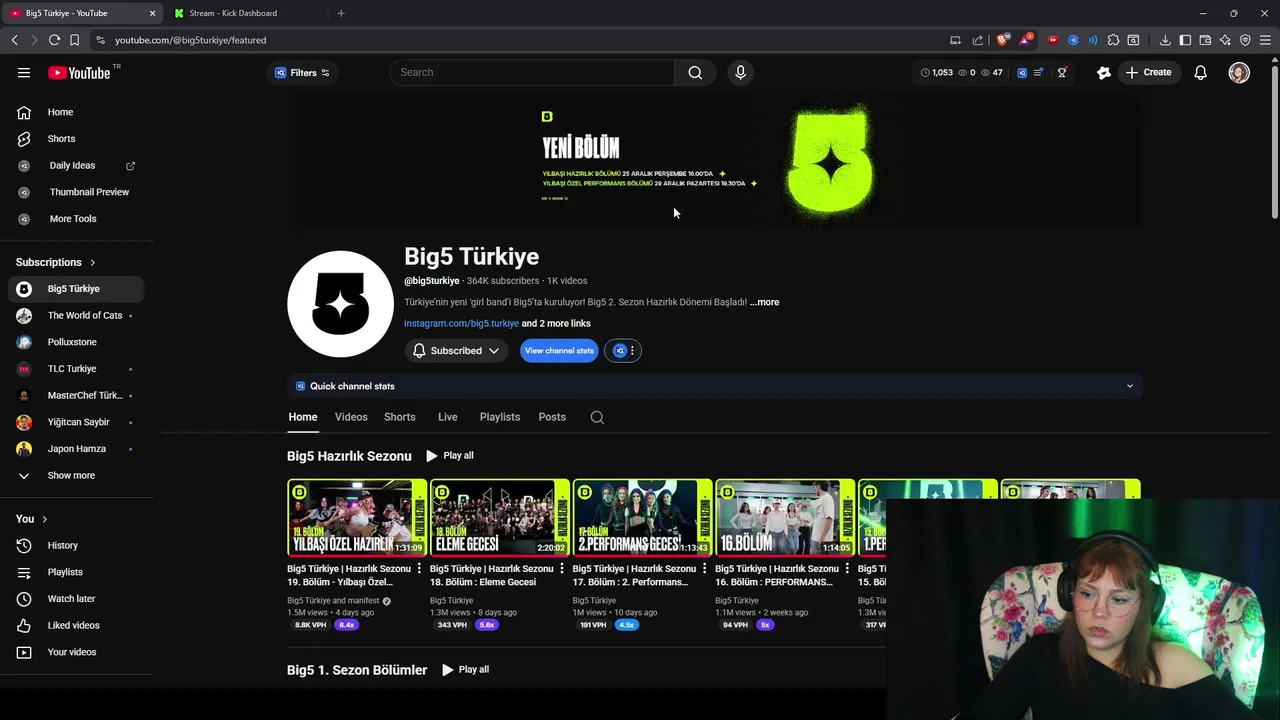
Task: Open Brave Shields lion icon
Action: click(x=1003, y=40)
